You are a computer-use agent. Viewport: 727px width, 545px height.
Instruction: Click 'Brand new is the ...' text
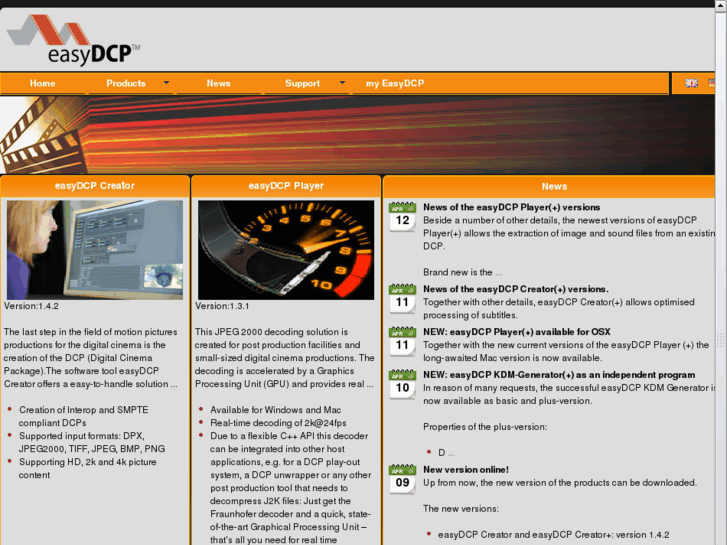462,272
